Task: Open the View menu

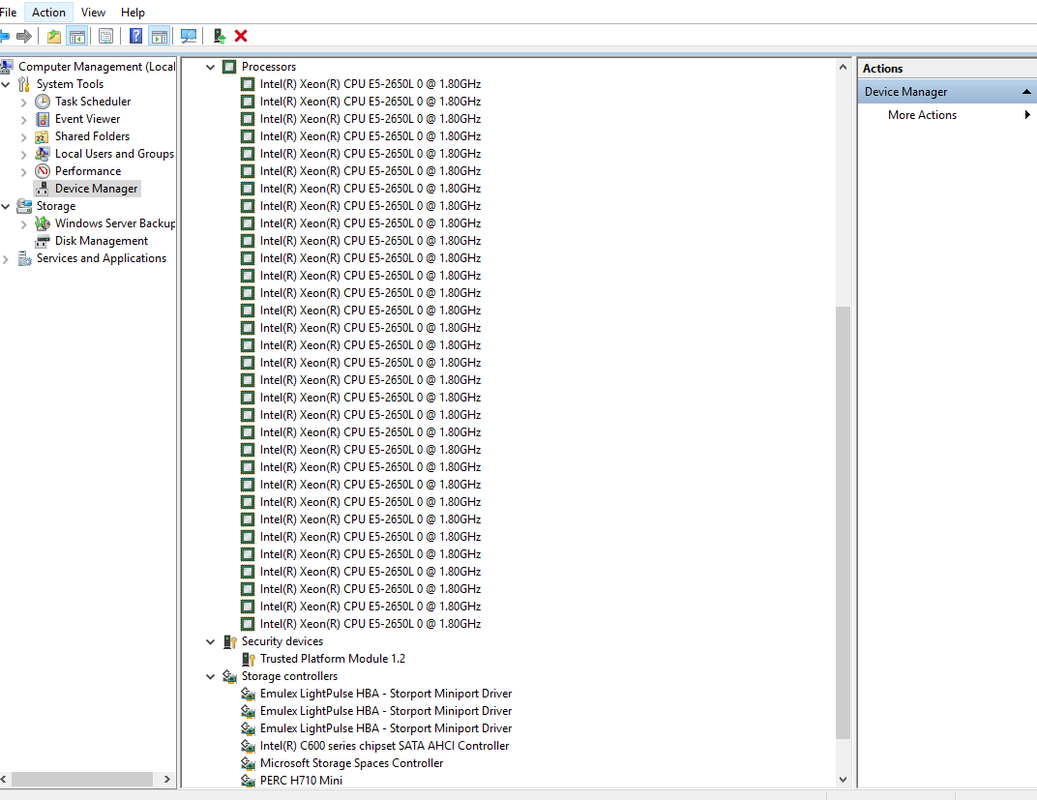Action: [93, 13]
